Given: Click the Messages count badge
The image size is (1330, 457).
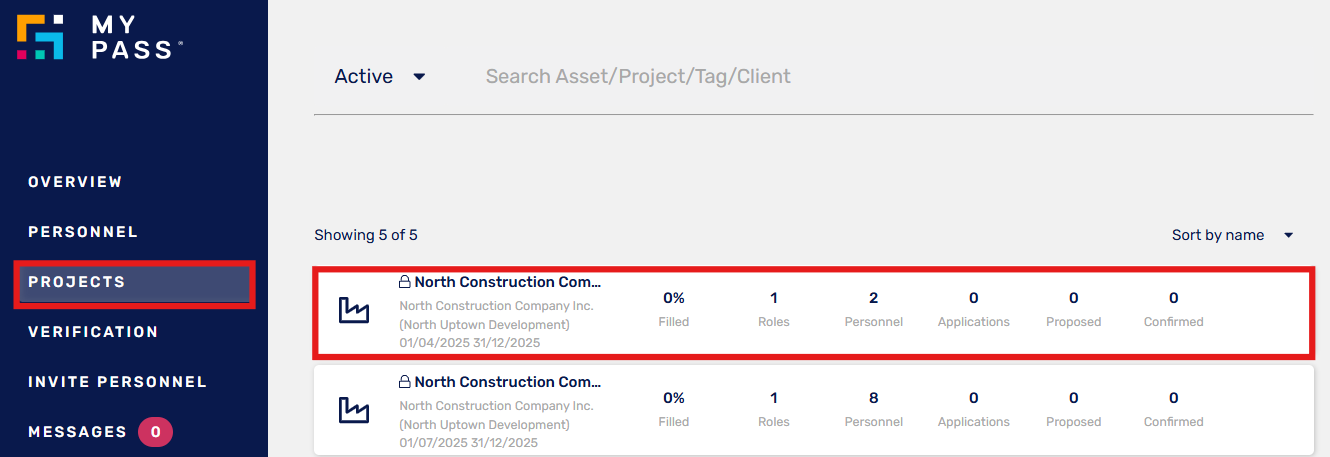Looking at the screenshot, I should pyautogui.click(x=155, y=432).
